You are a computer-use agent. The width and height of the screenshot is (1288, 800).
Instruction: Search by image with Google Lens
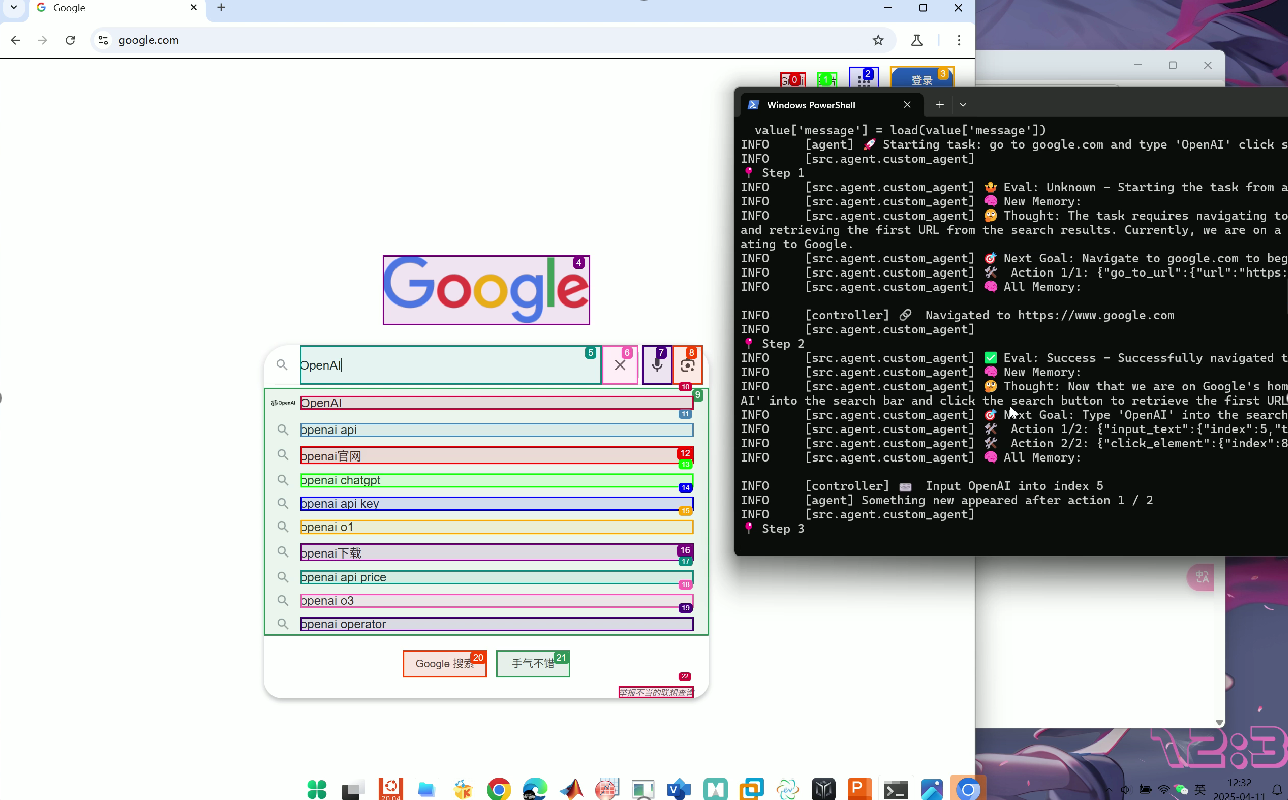[x=688, y=366]
